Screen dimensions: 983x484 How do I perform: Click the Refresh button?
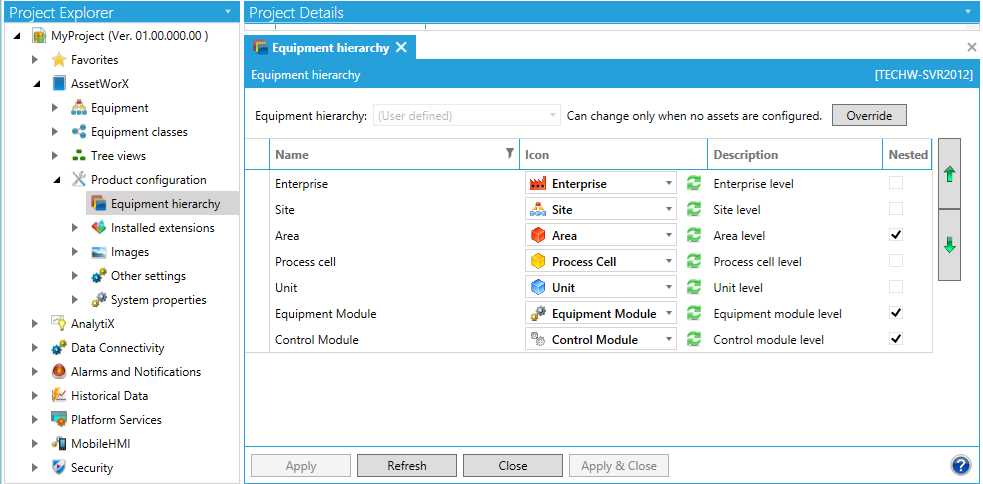tap(407, 466)
